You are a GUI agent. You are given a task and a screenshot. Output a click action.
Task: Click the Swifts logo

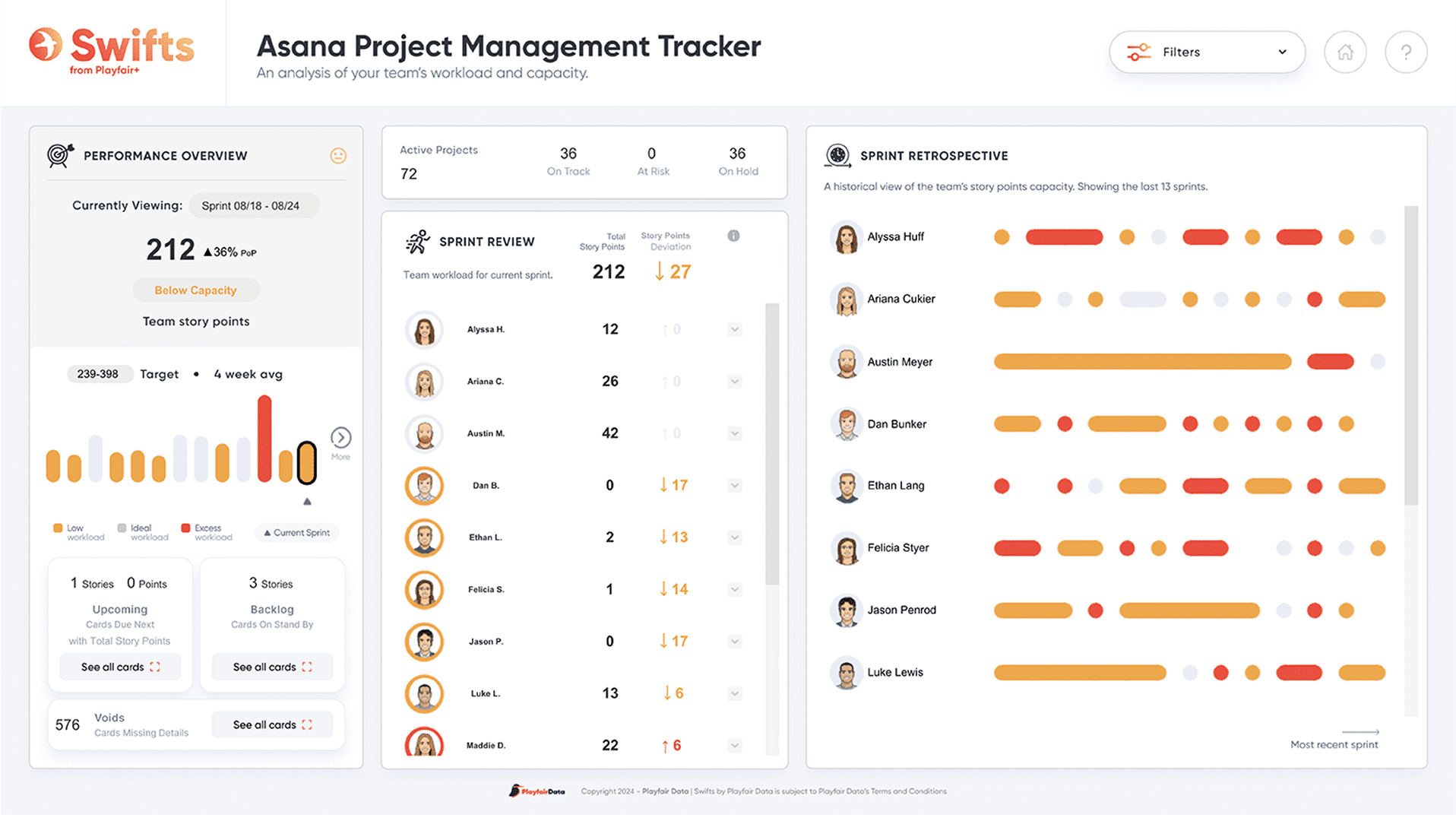[x=112, y=49]
